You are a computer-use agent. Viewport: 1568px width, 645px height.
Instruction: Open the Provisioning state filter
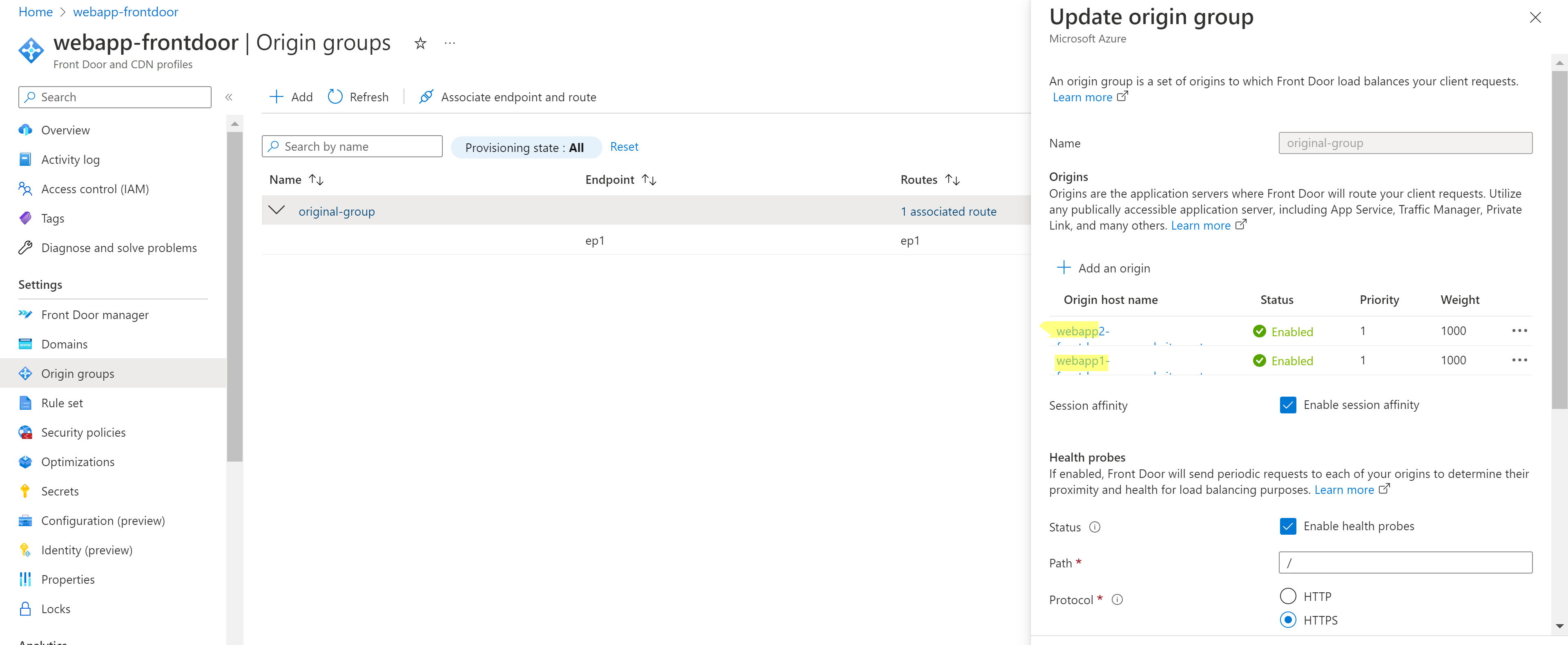(526, 147)
